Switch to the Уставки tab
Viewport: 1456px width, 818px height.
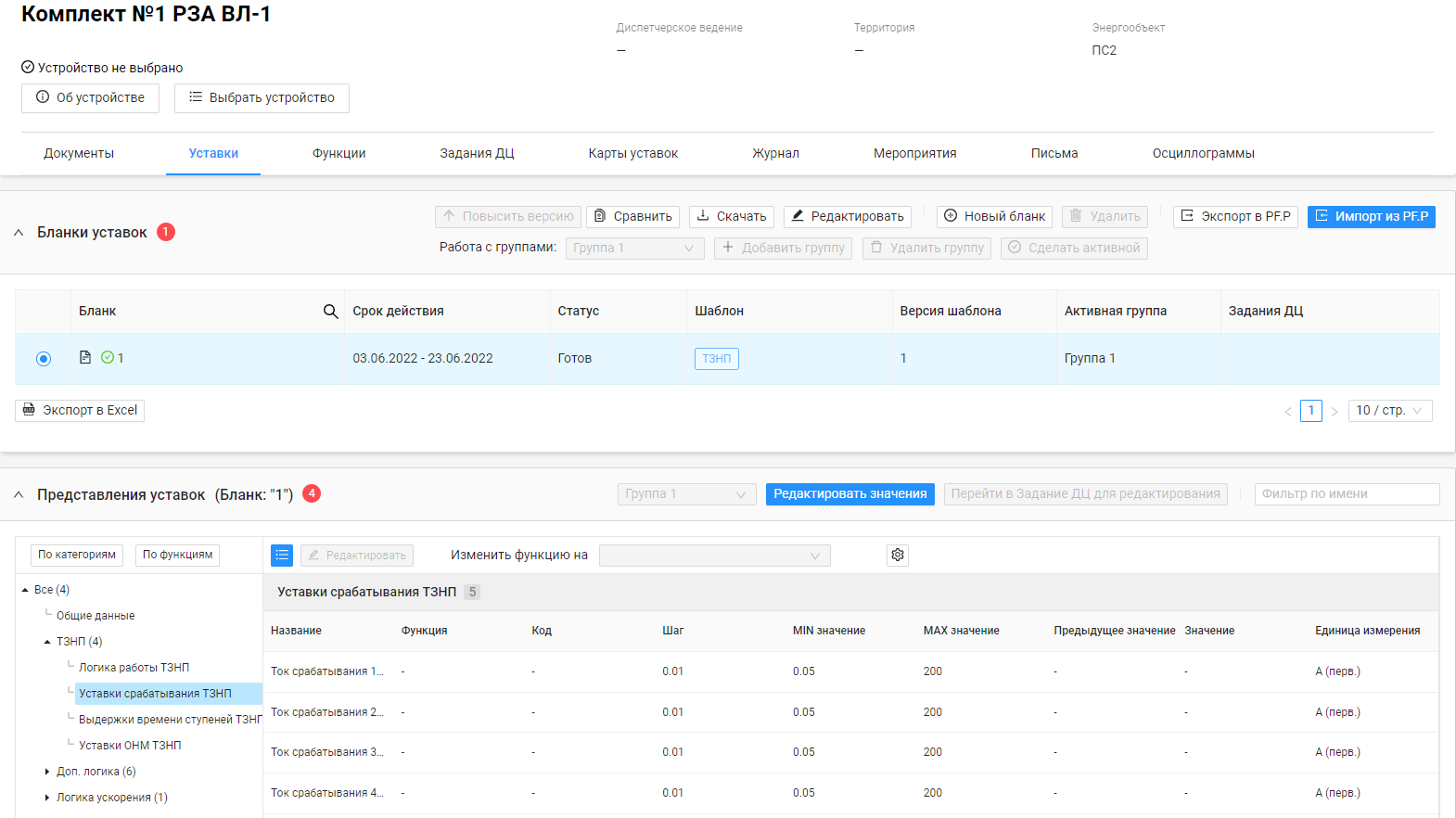point(213,153)
